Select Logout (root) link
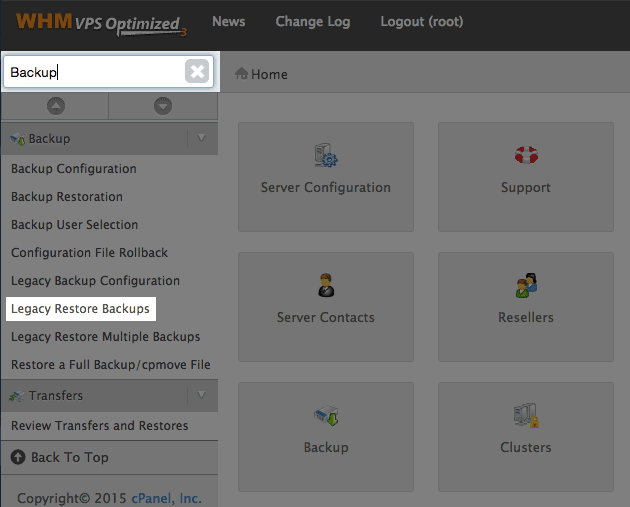 point(422,22)
